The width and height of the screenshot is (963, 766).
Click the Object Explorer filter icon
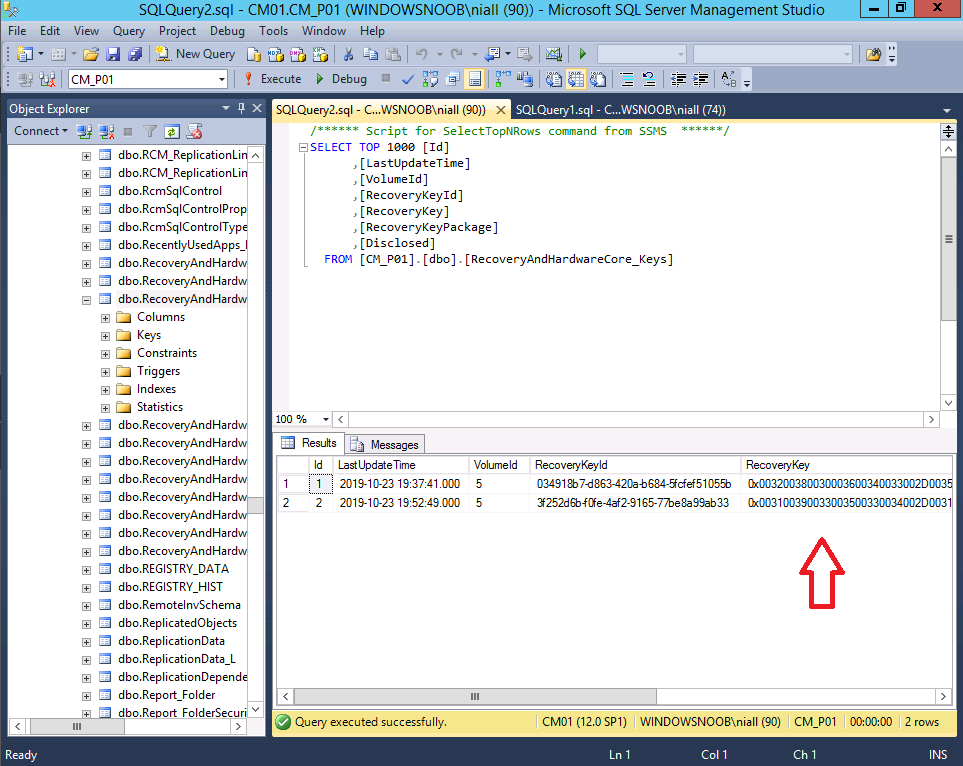pyautogui.click(x=150, y=131)
